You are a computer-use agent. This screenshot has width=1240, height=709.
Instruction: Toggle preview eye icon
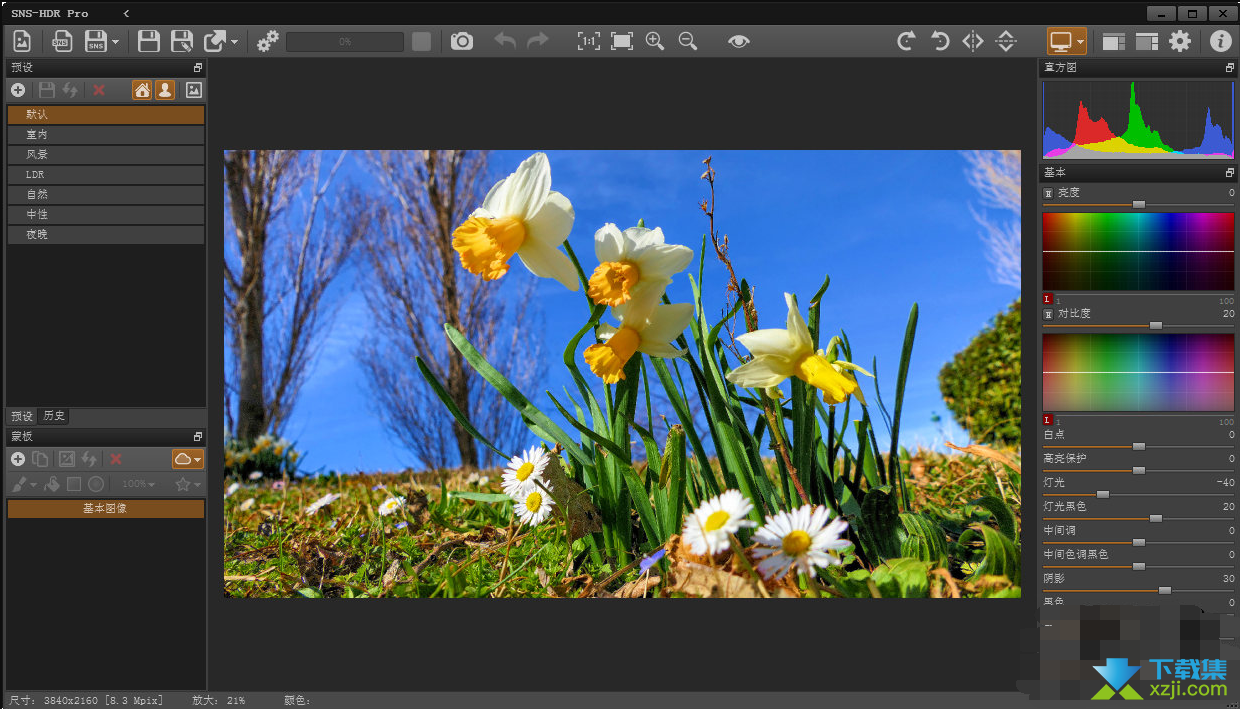(738, 41)
